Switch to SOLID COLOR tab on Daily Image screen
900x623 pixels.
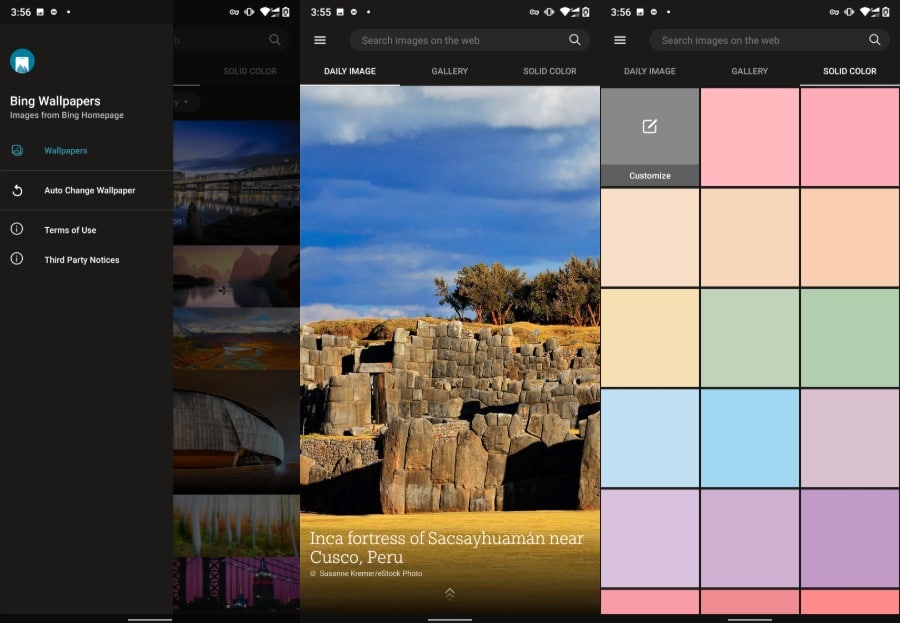tap(549, 71)
